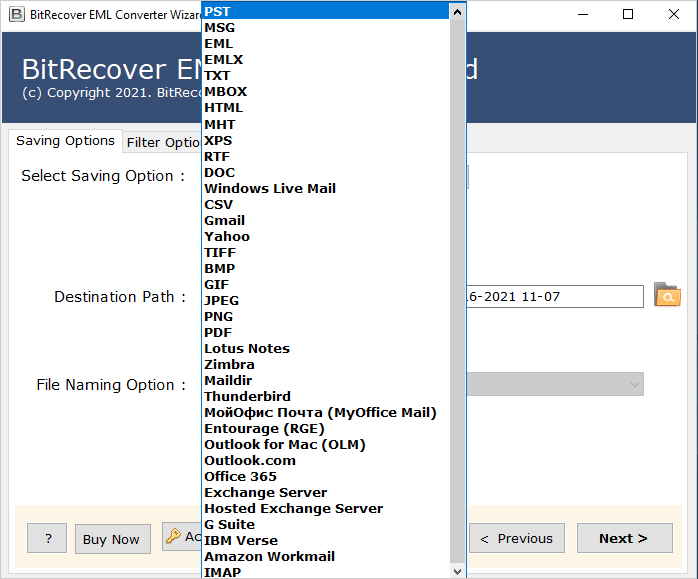This screenshot has height=579, width=698.
Task: Choose MBOX in saving options list
Action: 325,91
